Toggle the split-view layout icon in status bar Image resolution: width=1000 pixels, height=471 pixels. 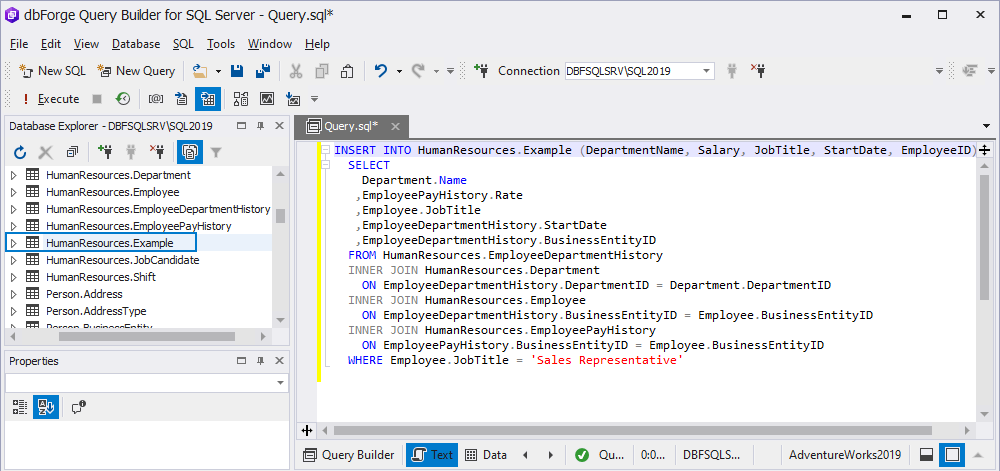927,454
